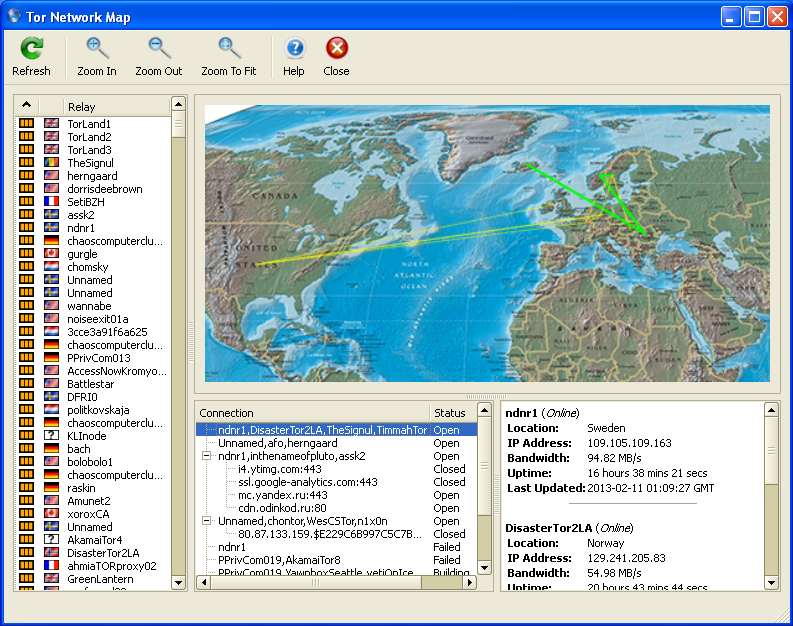Click the French flag beside ahmiaTORproxy02
The width and height of the screenshot is (793, 626).
[51, 565]
